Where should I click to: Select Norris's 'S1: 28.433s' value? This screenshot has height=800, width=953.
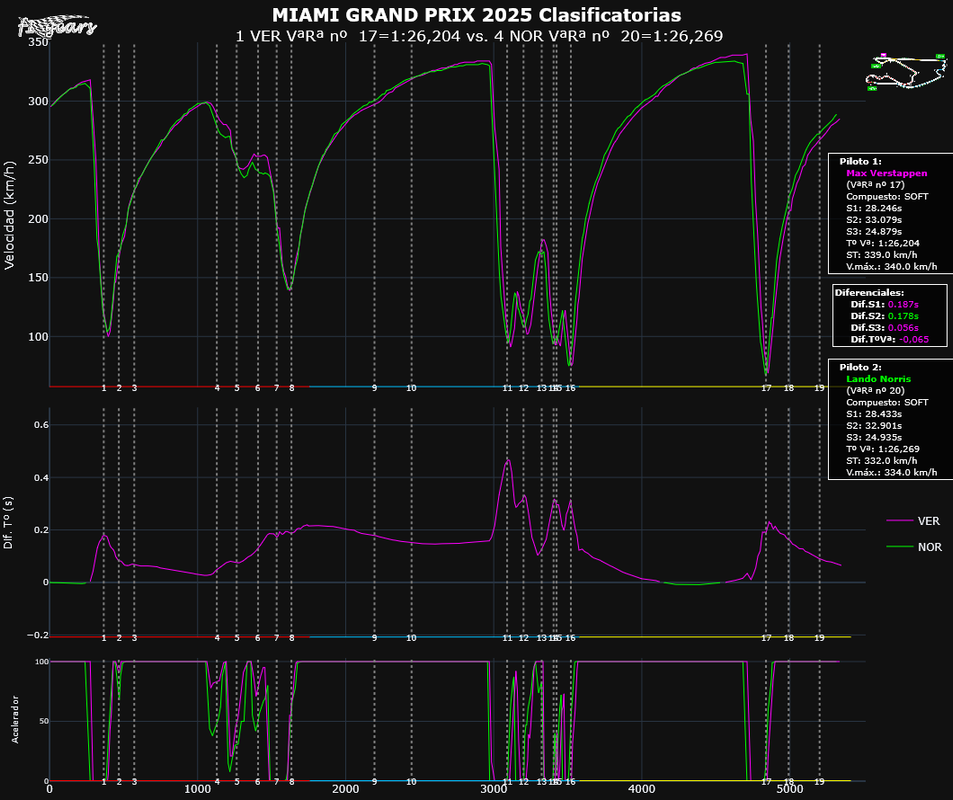(x=874, y=414)
